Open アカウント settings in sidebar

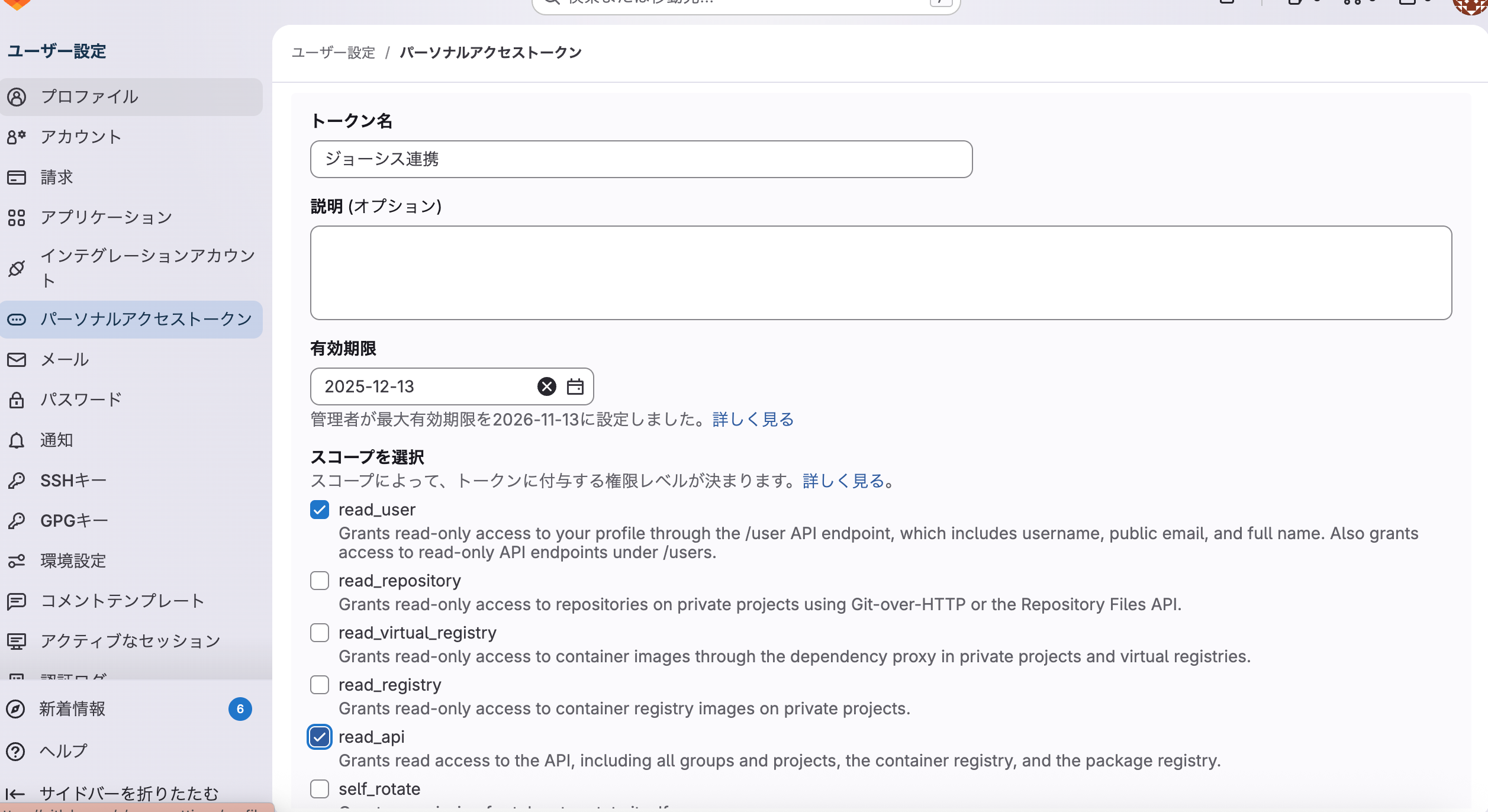coord(80,137)
